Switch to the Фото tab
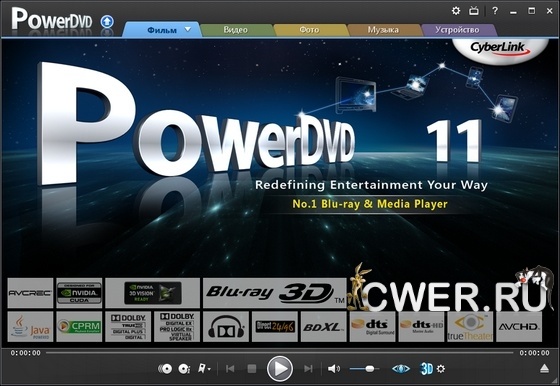The image size is (560, 386). 309,30
